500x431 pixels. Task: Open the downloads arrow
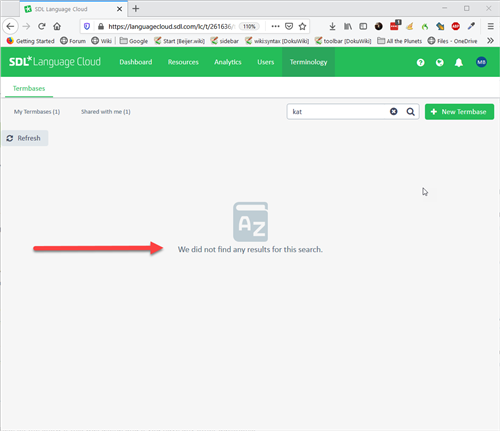(332, 26)
